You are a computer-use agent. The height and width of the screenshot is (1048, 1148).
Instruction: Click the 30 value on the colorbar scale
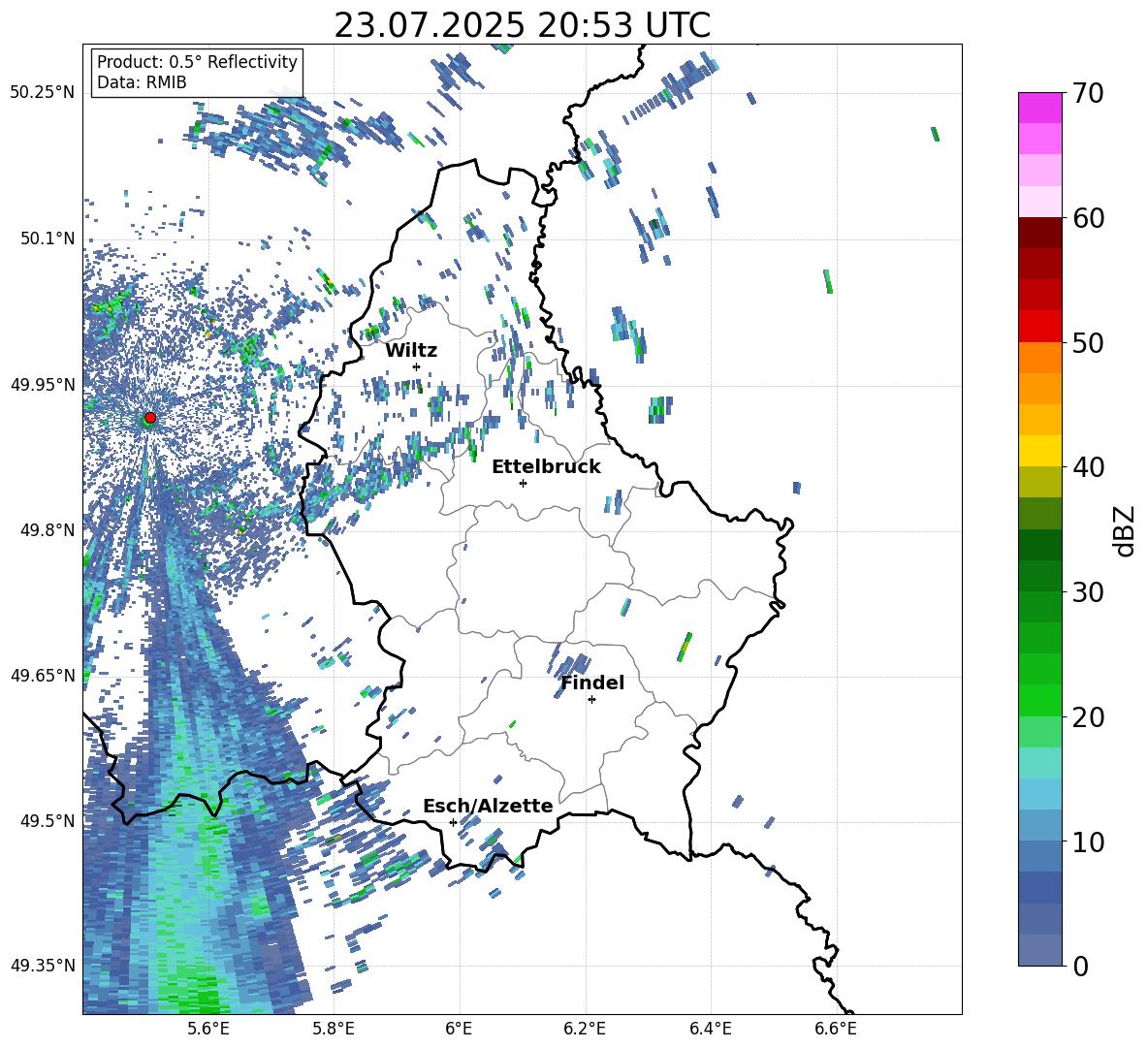1089,592
